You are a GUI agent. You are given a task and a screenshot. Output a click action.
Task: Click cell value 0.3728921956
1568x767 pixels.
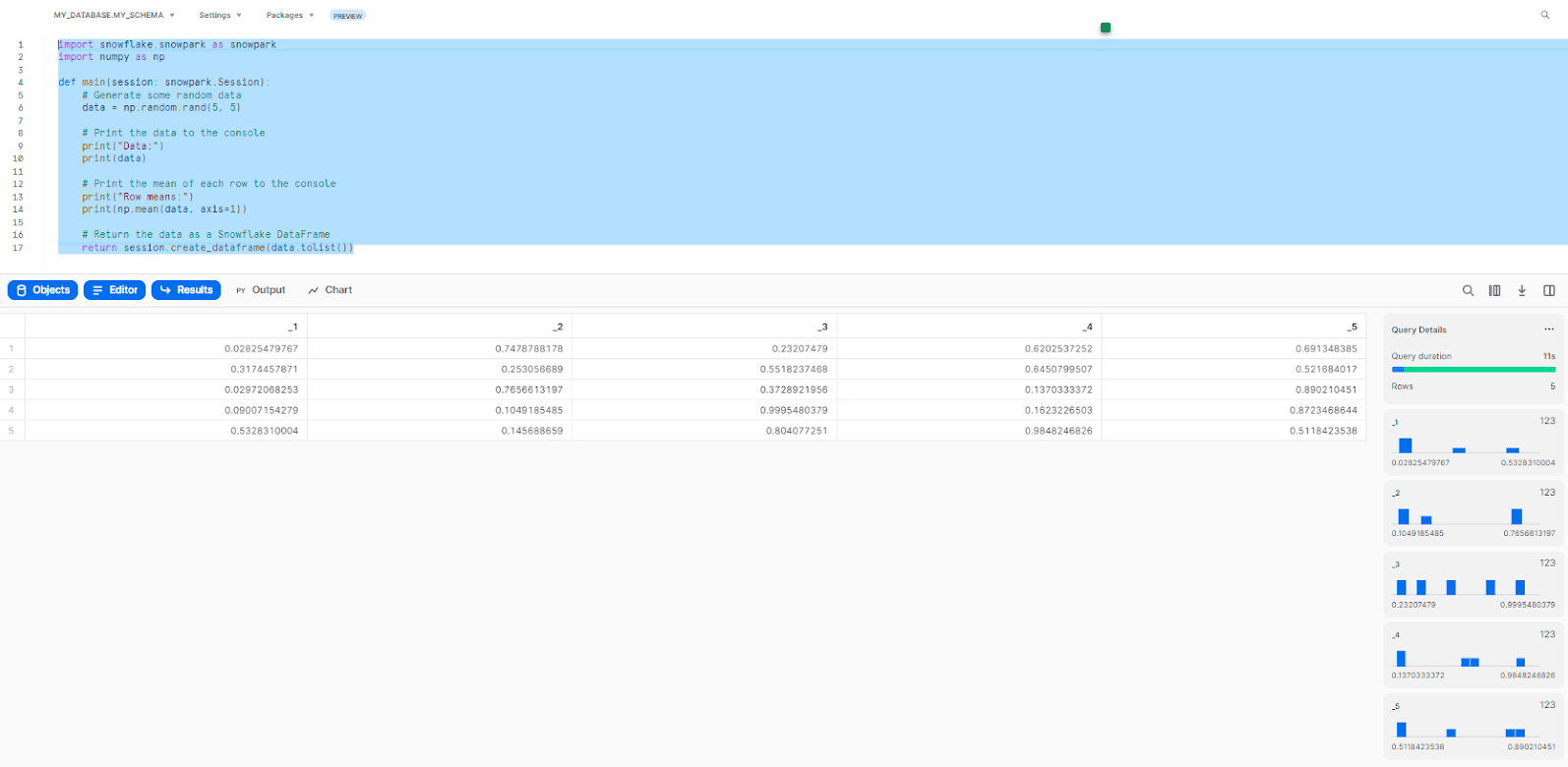(794, 390)
